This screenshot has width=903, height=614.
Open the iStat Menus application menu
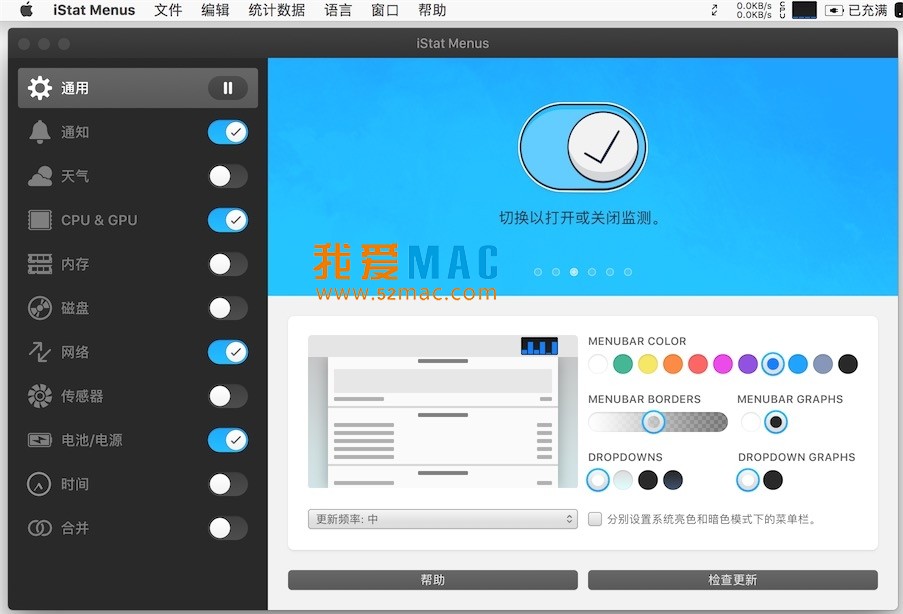(94, 10)
